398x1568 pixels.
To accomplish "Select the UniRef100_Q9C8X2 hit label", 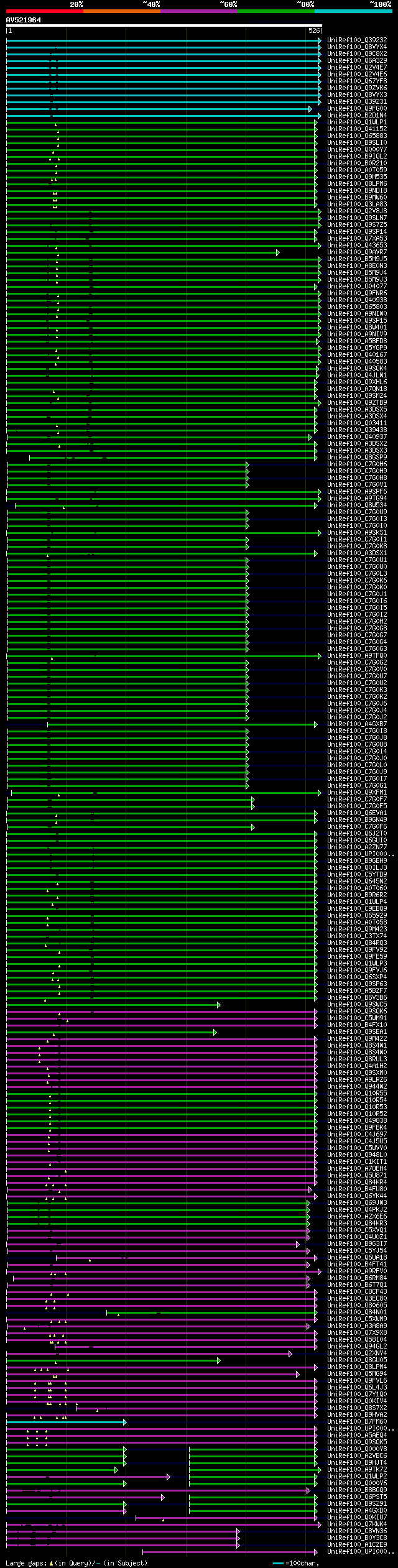I will click(357, 54).
